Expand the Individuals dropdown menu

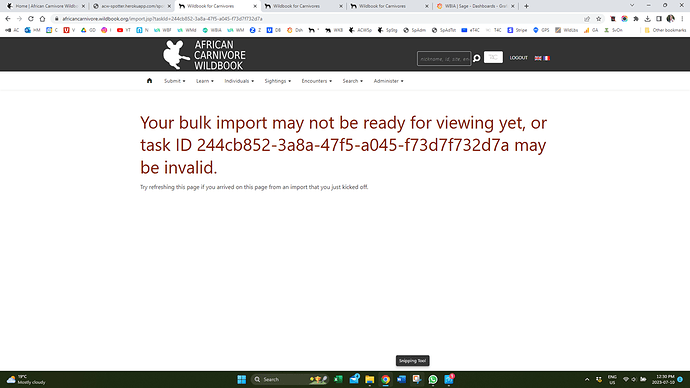coord(239,81)
